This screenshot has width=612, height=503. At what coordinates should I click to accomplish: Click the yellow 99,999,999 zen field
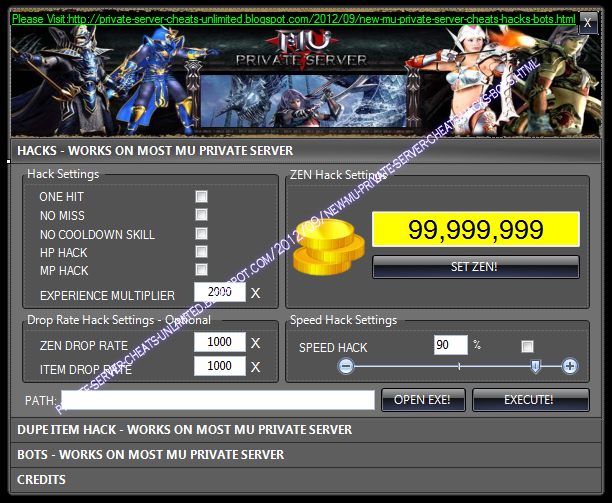[476, 229]
